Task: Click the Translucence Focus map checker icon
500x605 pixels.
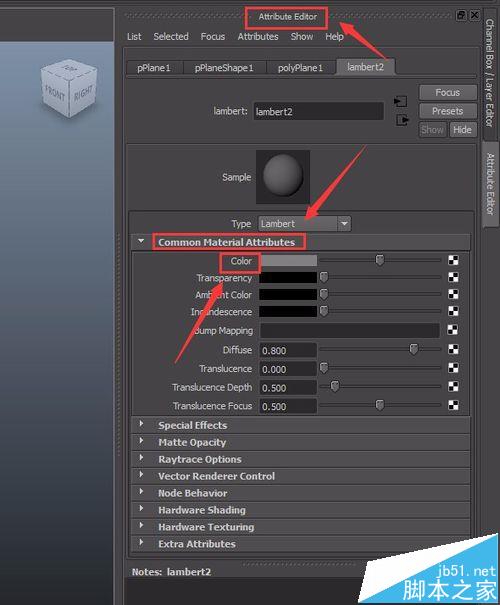Action: [x=453, y=405]
